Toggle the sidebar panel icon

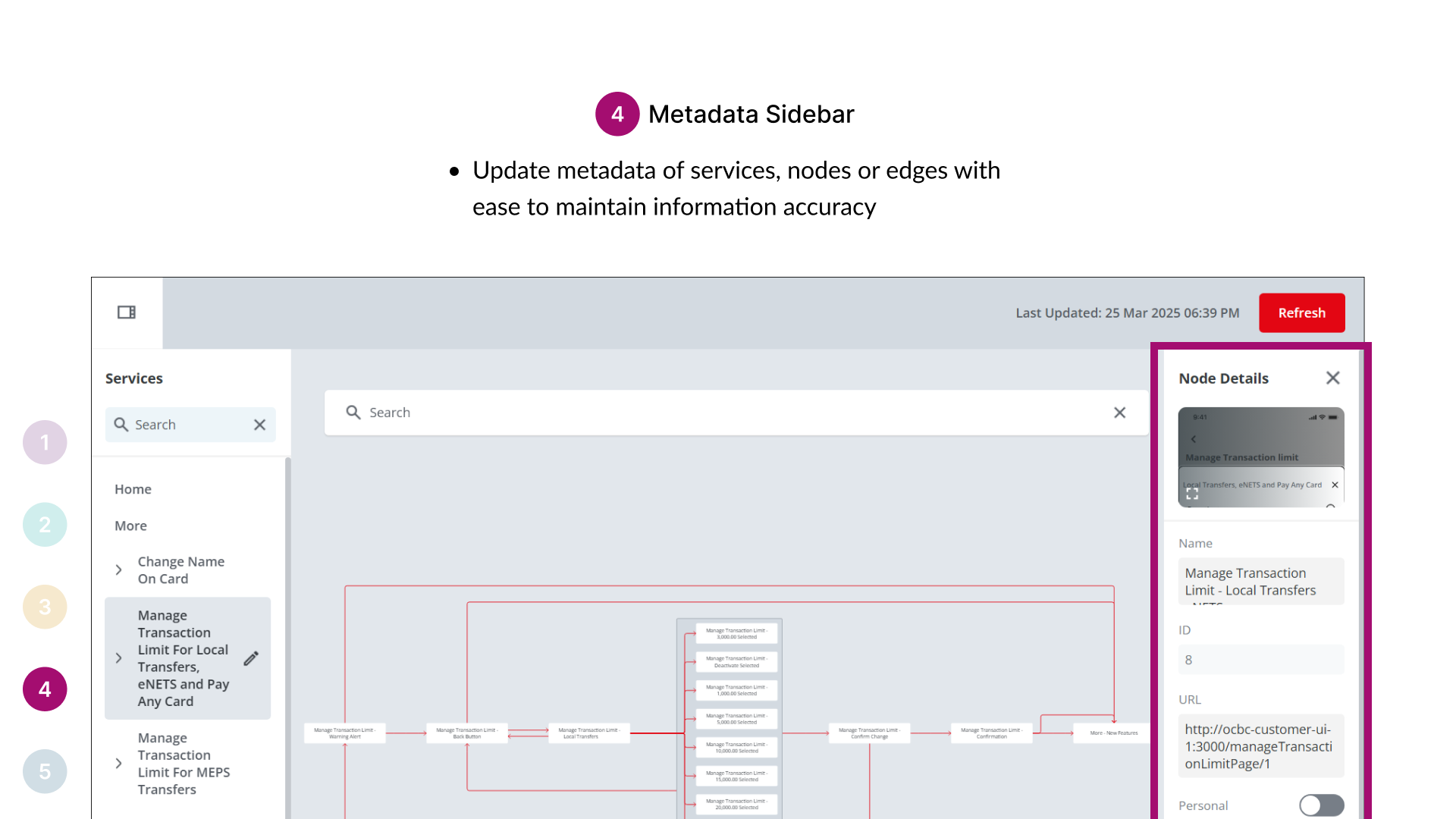(127, 312)
